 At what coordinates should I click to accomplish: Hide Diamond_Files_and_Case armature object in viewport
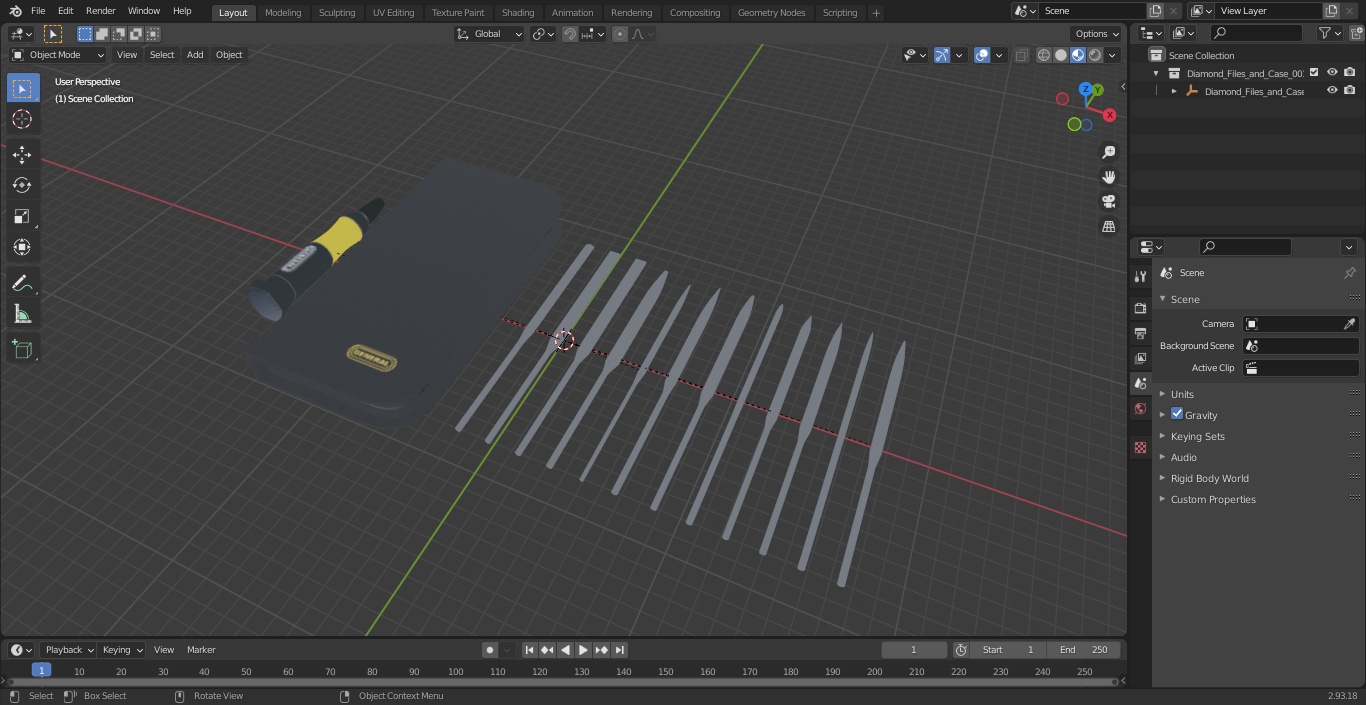coord(1332,91)
